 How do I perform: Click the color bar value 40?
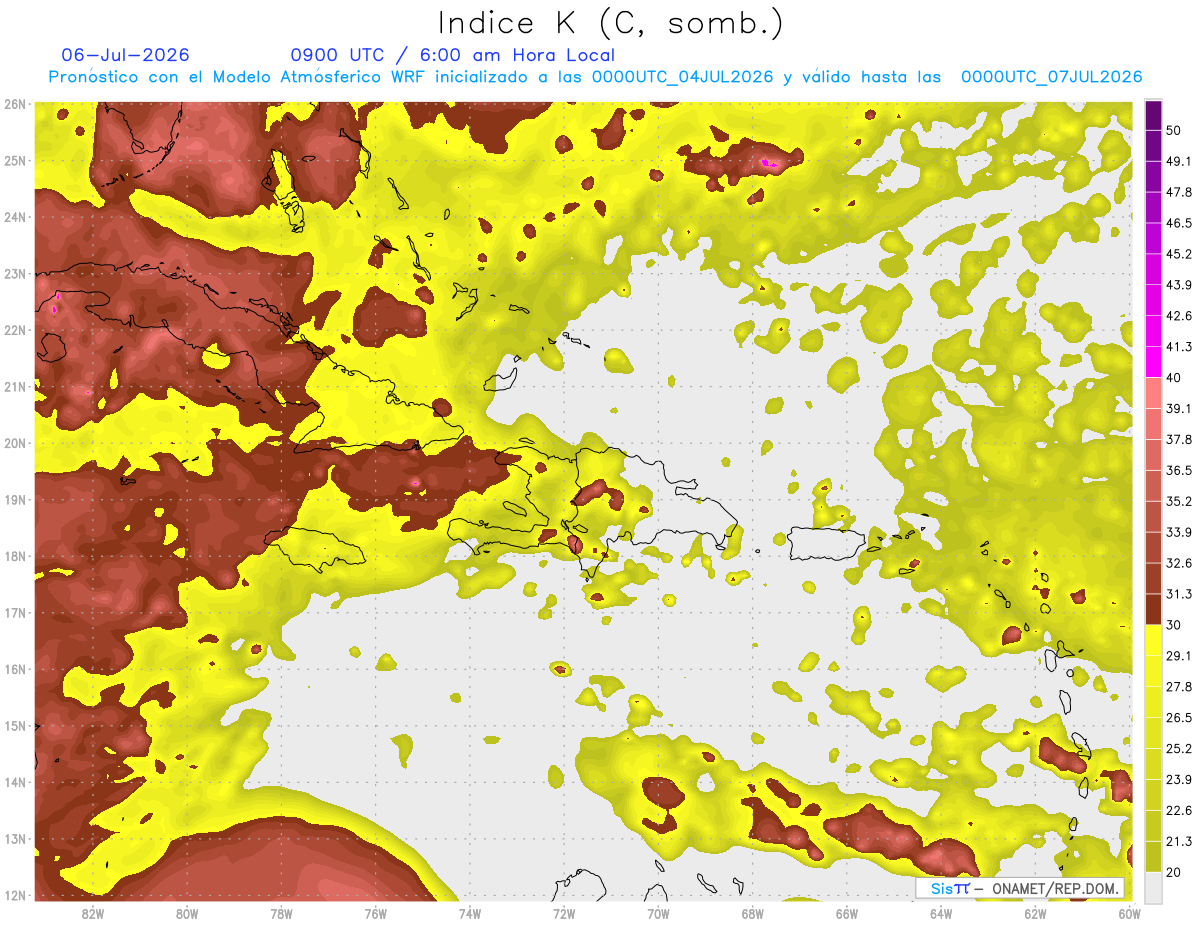pos(1175,377)
